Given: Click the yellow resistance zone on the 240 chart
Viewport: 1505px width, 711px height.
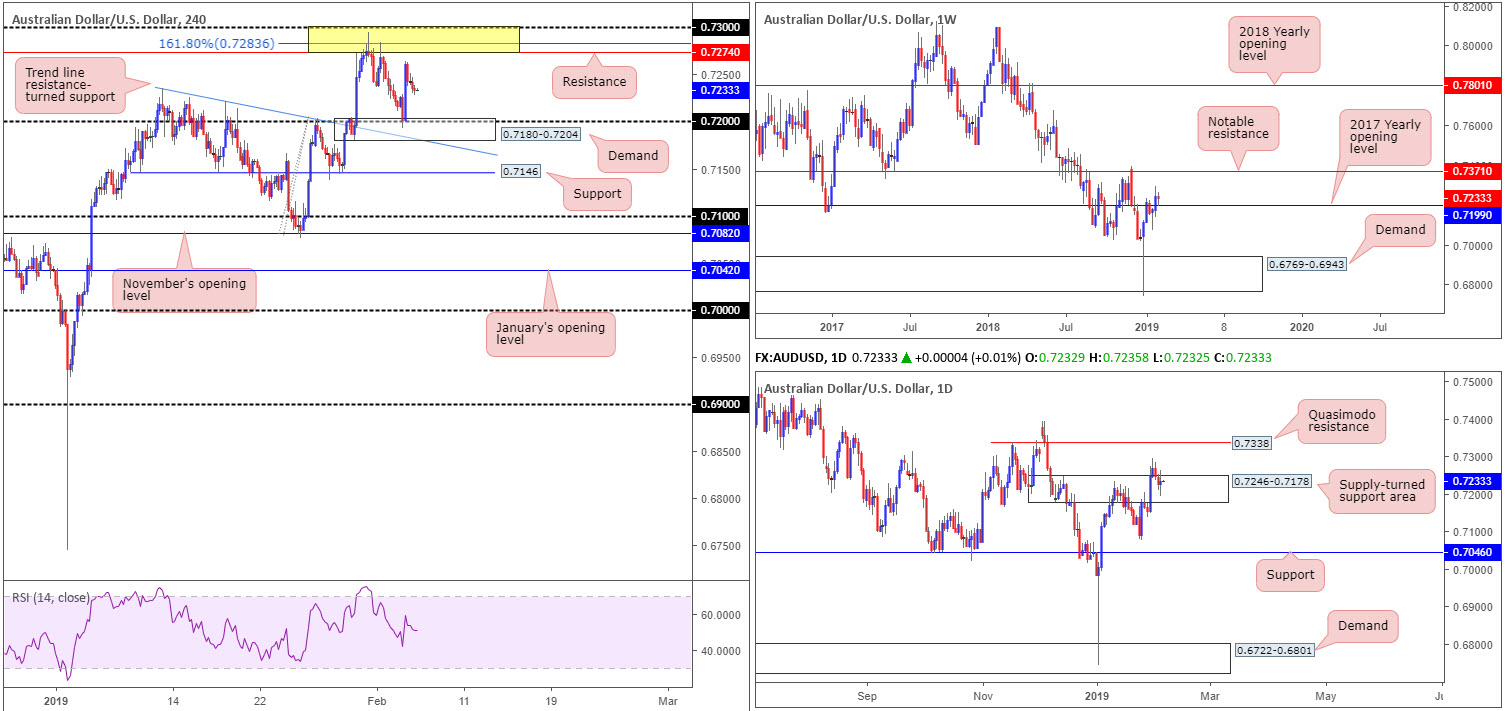Looking at the screenshot, I should tap(413, 40).
